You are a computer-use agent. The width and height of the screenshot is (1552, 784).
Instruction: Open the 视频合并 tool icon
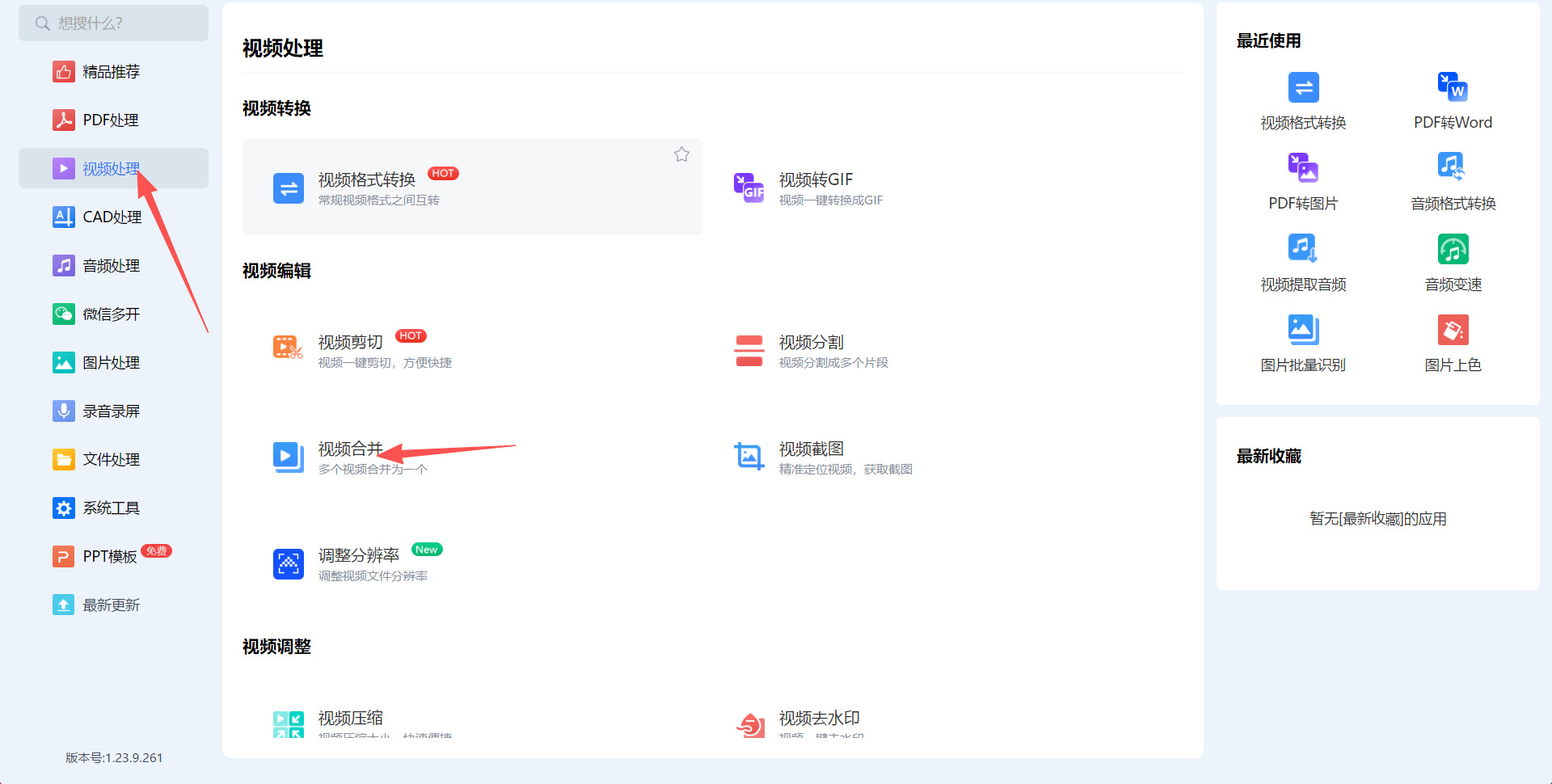point(289,457)
